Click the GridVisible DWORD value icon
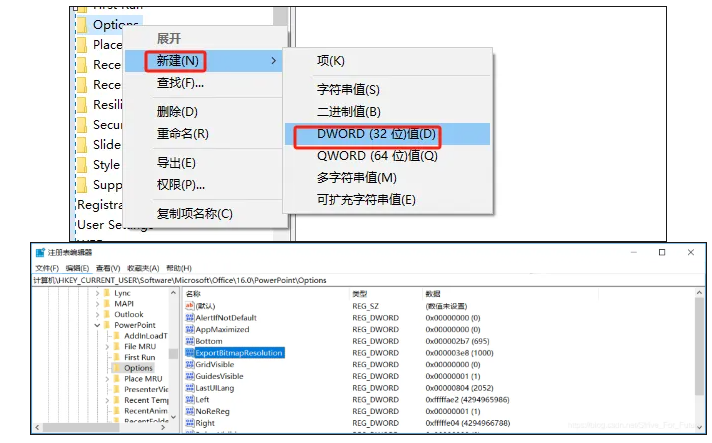 pyautogui.click(x=190, y=364)
